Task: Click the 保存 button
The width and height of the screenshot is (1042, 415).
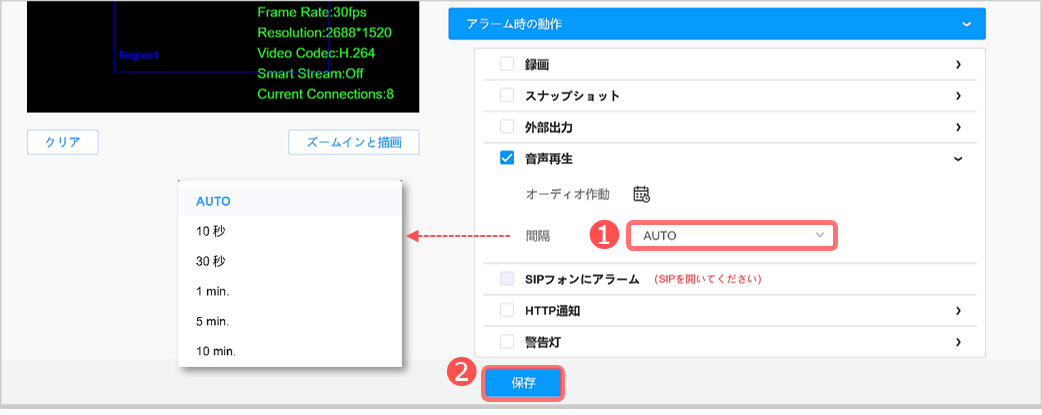Action: (524, 383)
